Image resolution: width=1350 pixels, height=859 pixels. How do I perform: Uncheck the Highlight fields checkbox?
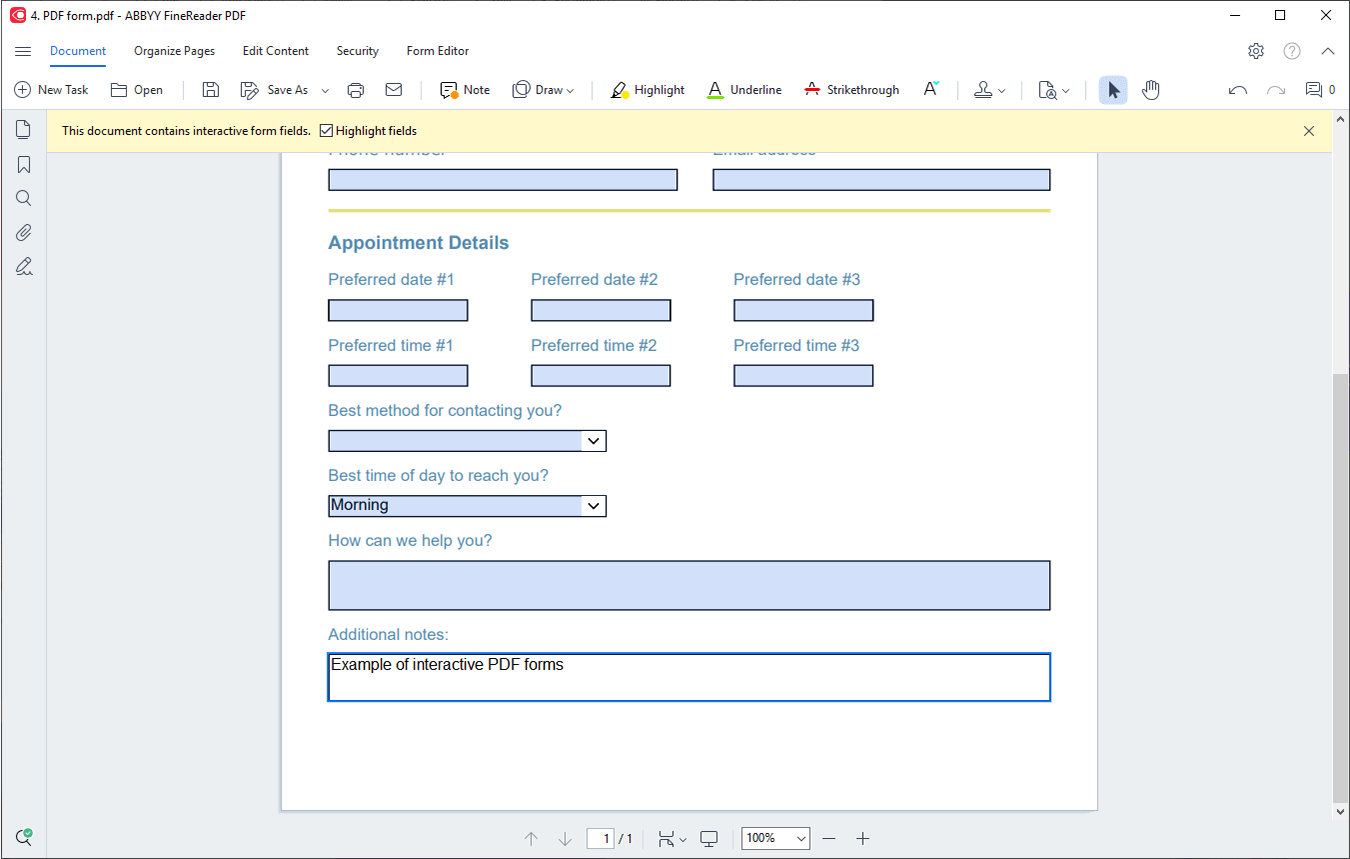(x=327, y=130)
